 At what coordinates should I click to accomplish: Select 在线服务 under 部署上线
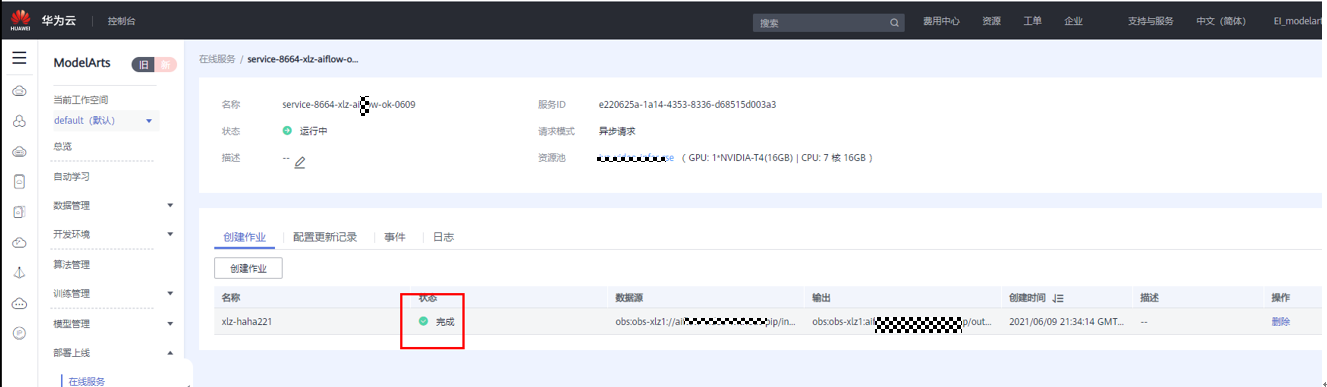tap(87, 381)
